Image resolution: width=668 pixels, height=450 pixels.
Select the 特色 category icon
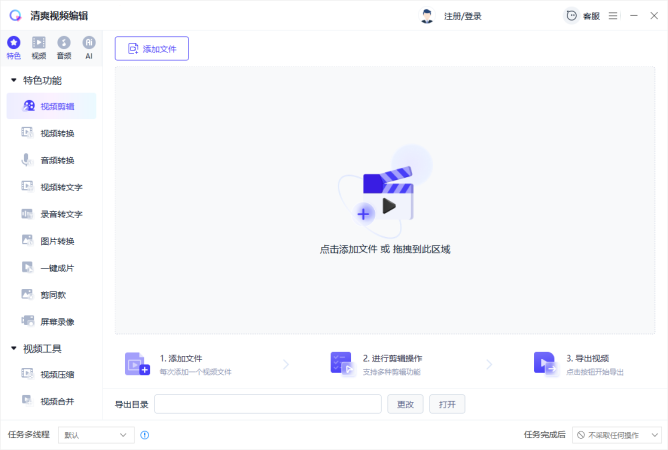coord(14,47)
